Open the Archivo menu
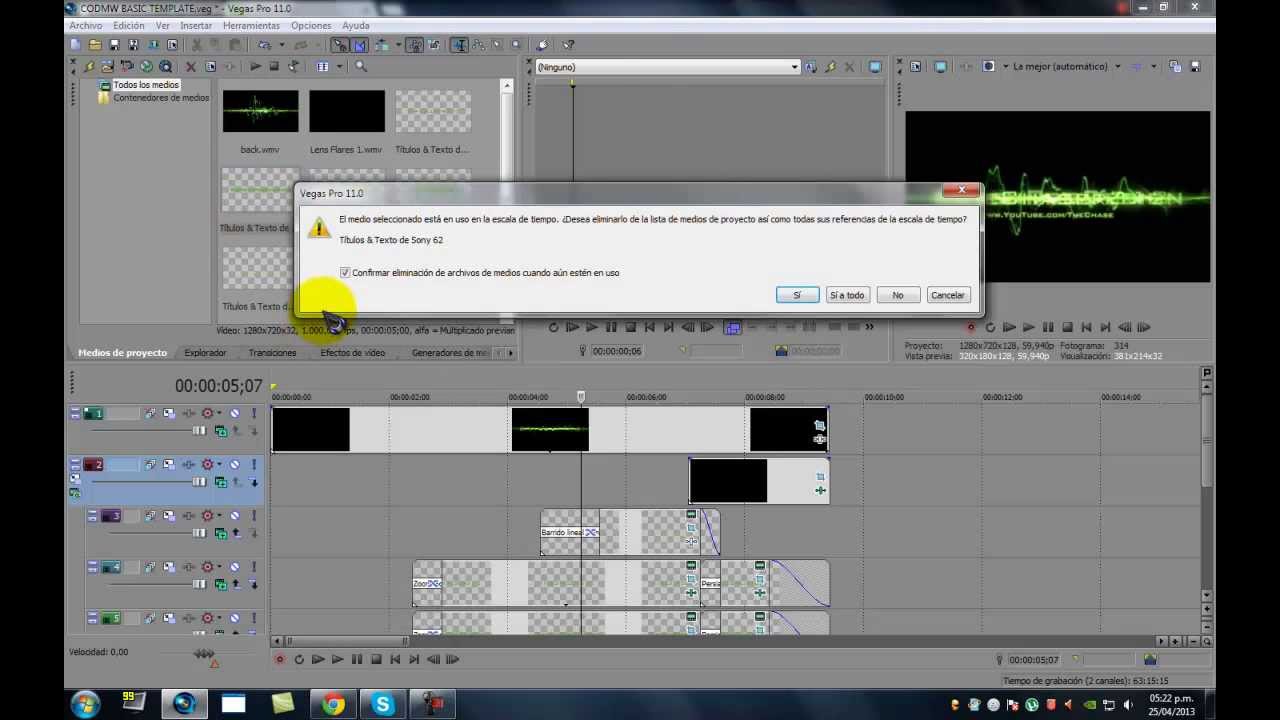This screenshot has height=720, width=1280. (86, 25)
